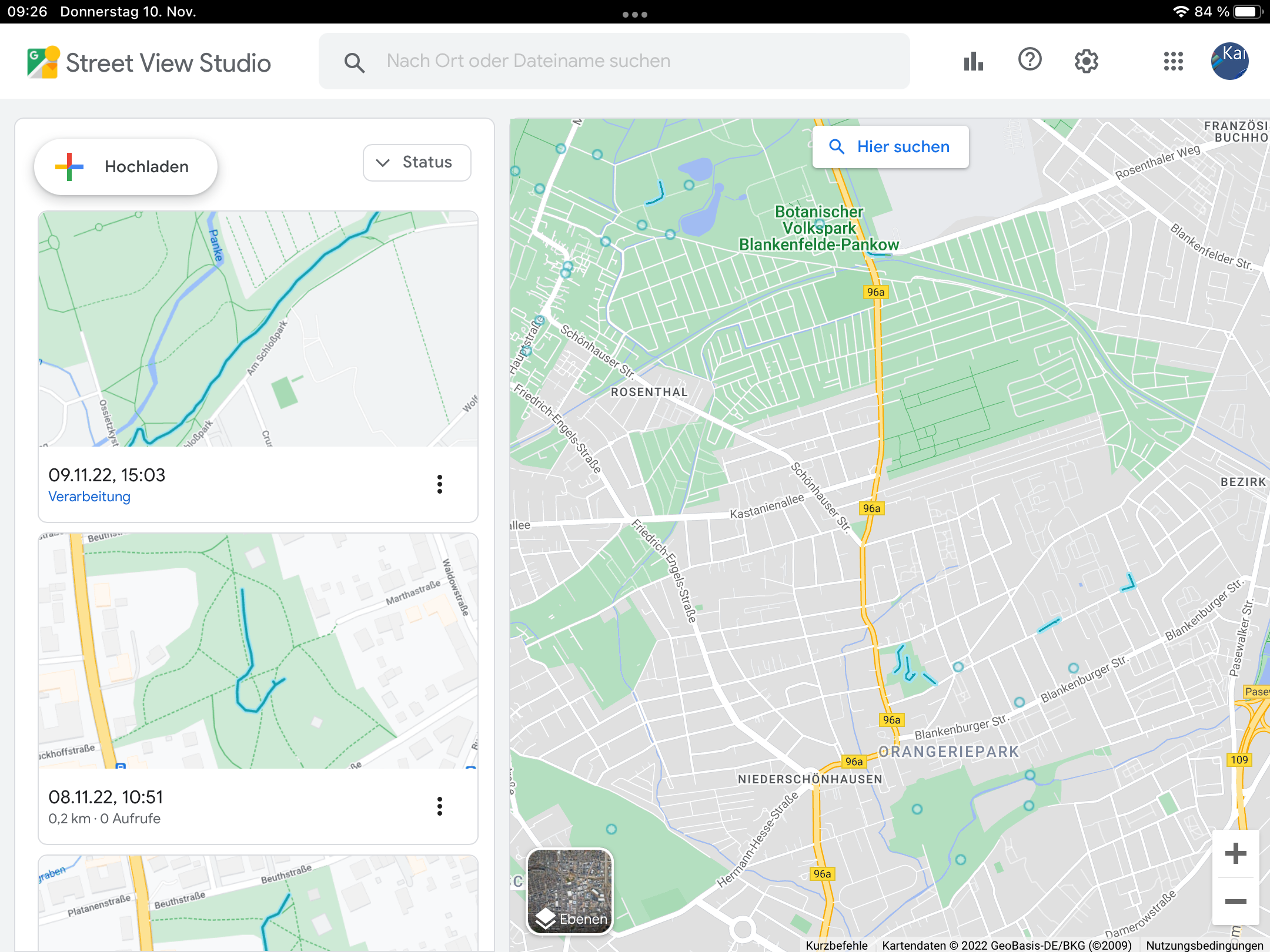Open the Nutzungsbedingungen link
This screenshot has height=952, width=1270.
pyautogui.click(x=1205, y=945)
